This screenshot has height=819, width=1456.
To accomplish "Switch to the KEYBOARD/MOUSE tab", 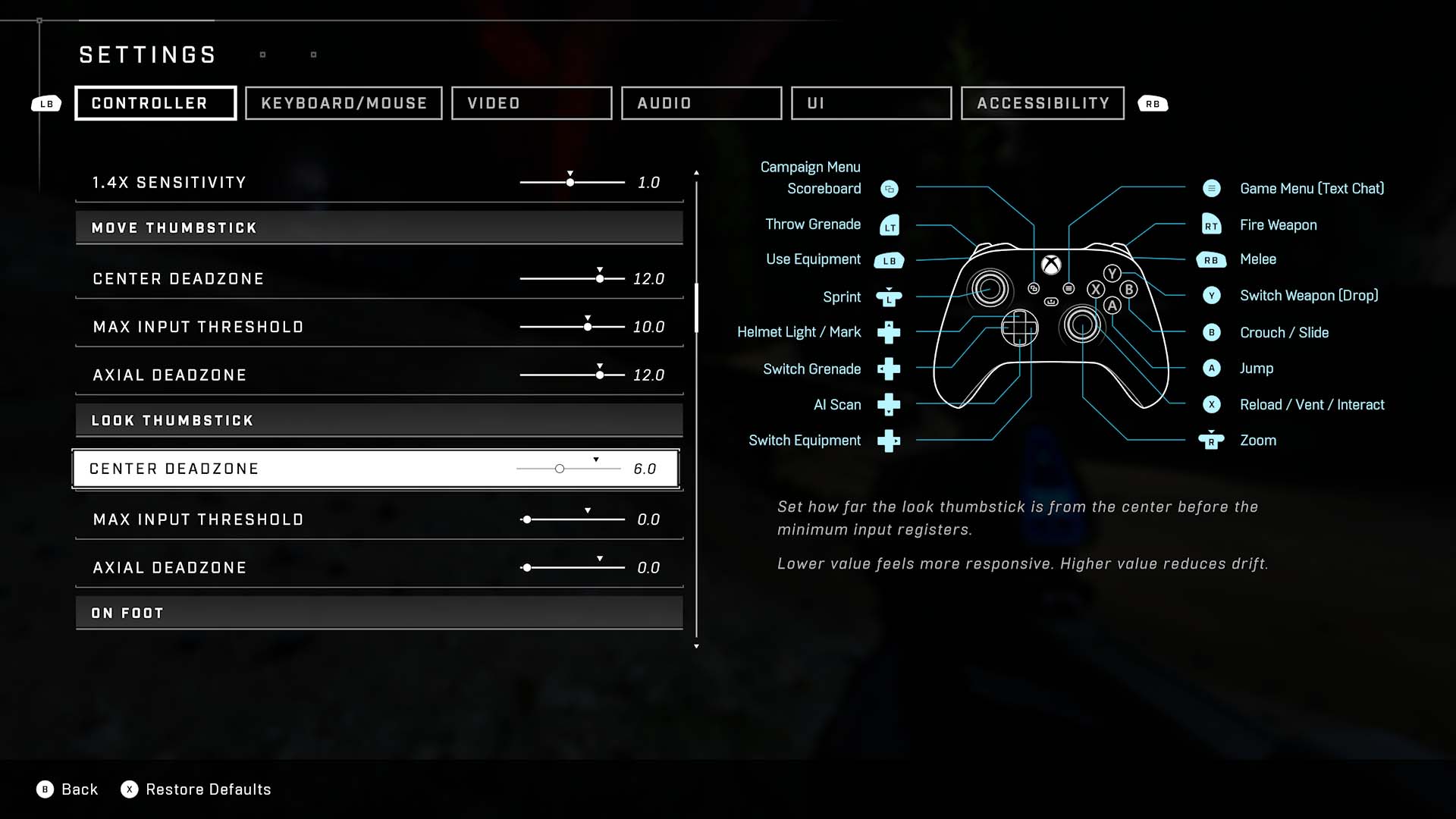I will coord(344,103).
